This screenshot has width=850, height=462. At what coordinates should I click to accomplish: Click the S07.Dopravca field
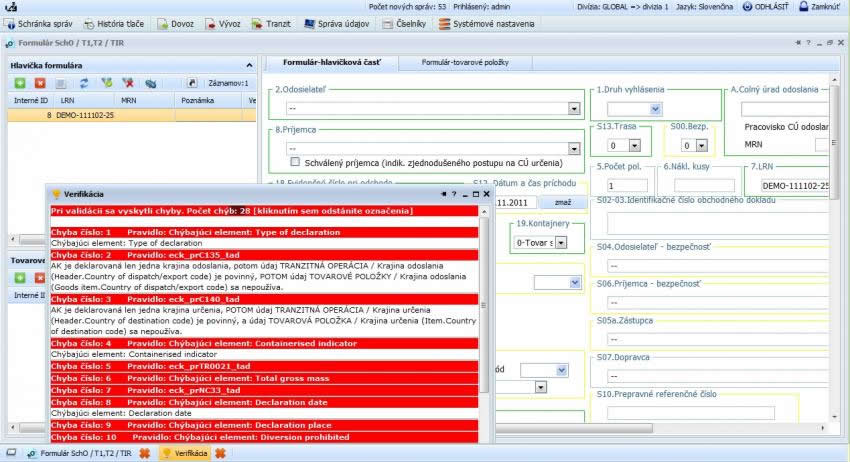pyautogui.click(x=718, y=376)
